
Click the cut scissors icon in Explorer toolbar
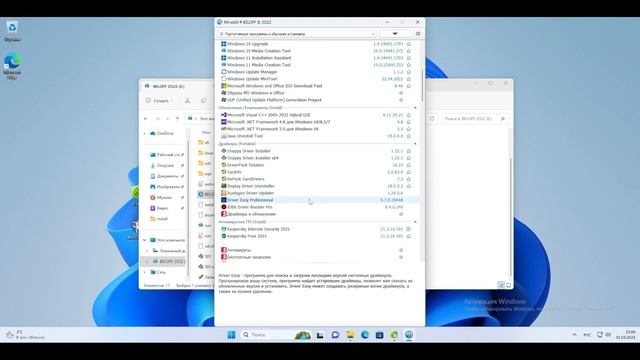point(187,100)
